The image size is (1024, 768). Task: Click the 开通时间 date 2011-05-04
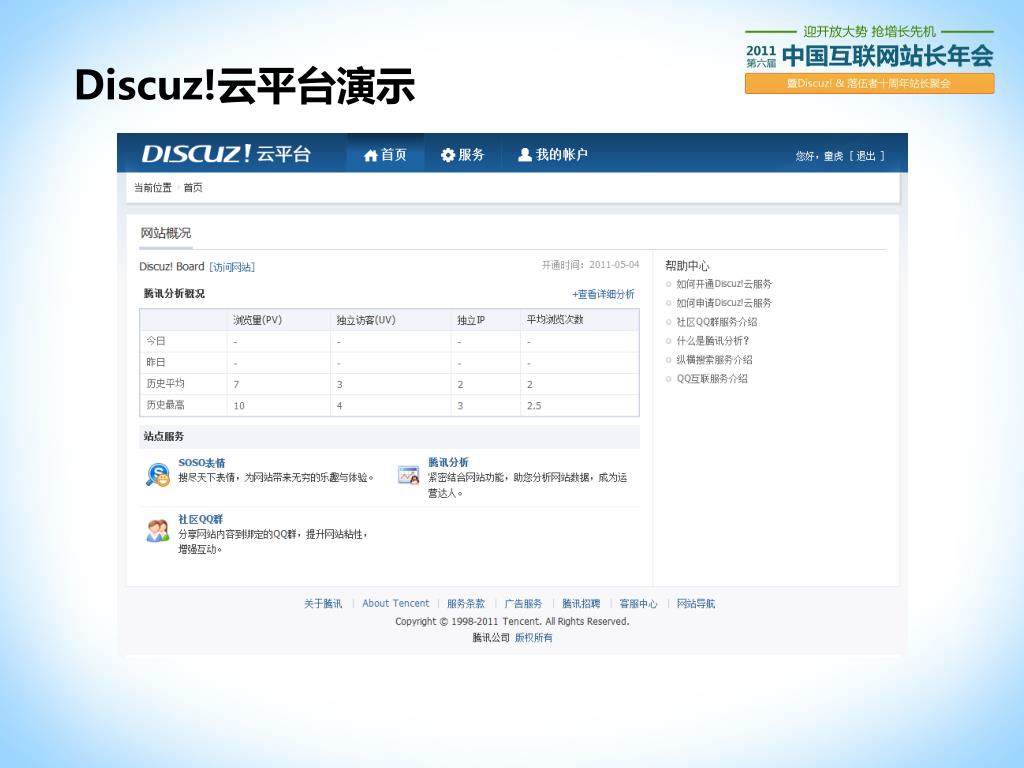[x=614, y=264]
